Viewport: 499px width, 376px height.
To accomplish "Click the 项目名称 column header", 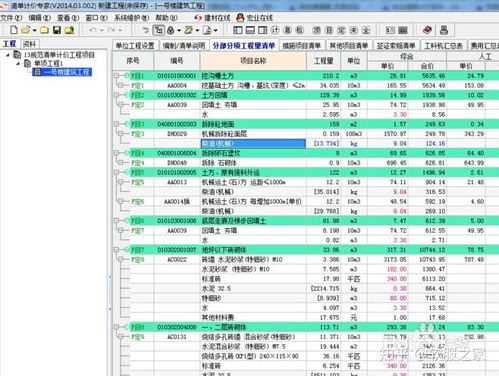I will point(253,61).
